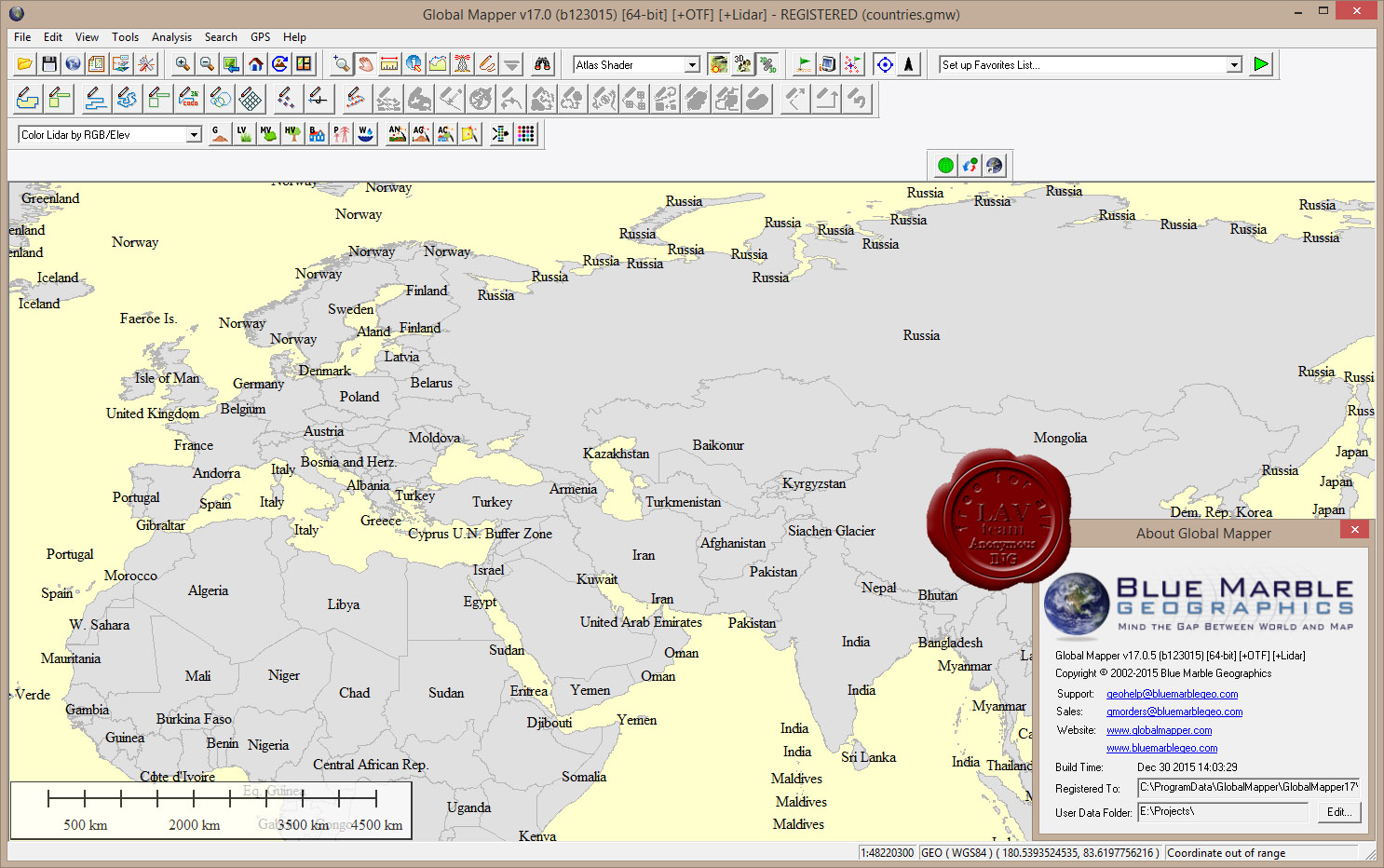
Task: Toggle 2D/3D view linking
Action: [767, 64]
